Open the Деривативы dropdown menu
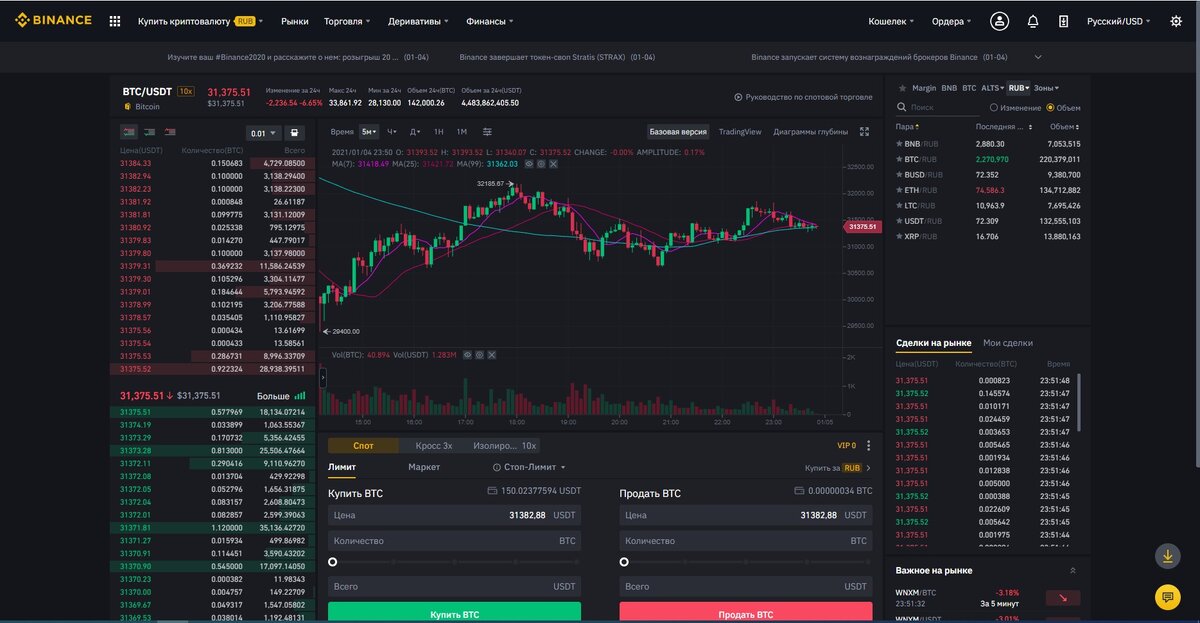Image resolution: width=1200 pixels, height=623 pixels. click(417, 21)
